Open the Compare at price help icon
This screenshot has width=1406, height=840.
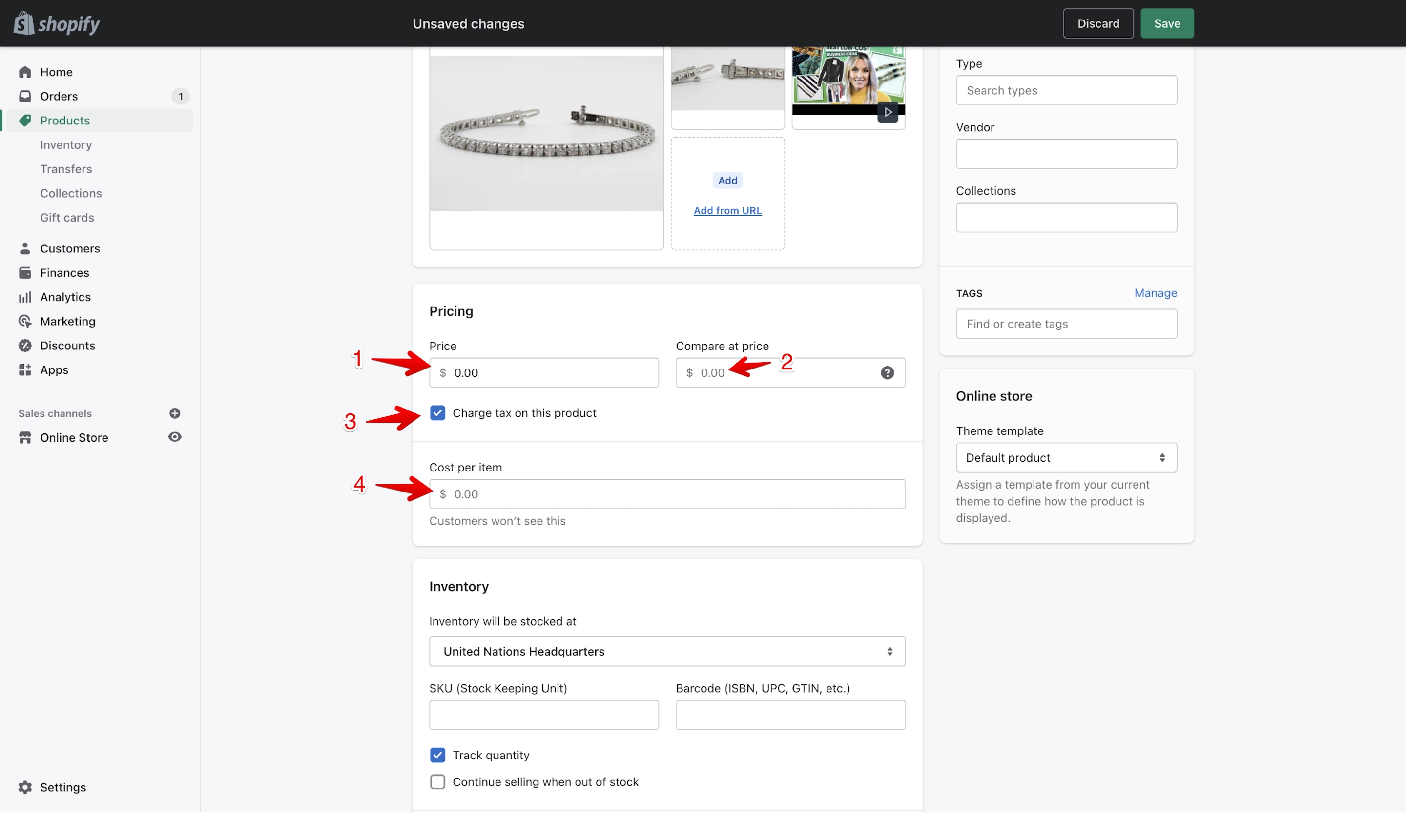click(887, 372)
